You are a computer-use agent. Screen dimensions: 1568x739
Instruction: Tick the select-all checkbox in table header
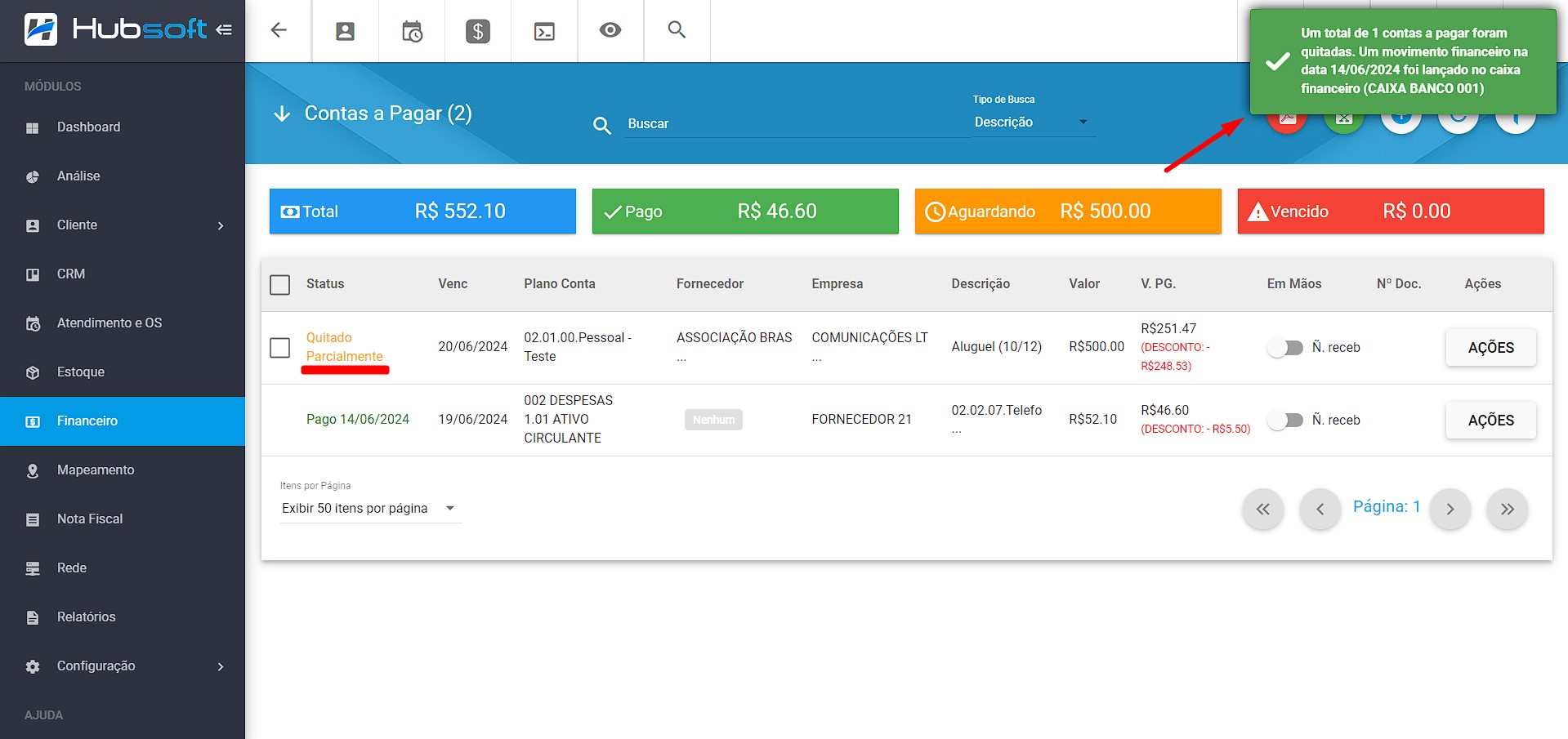(280, 285)
